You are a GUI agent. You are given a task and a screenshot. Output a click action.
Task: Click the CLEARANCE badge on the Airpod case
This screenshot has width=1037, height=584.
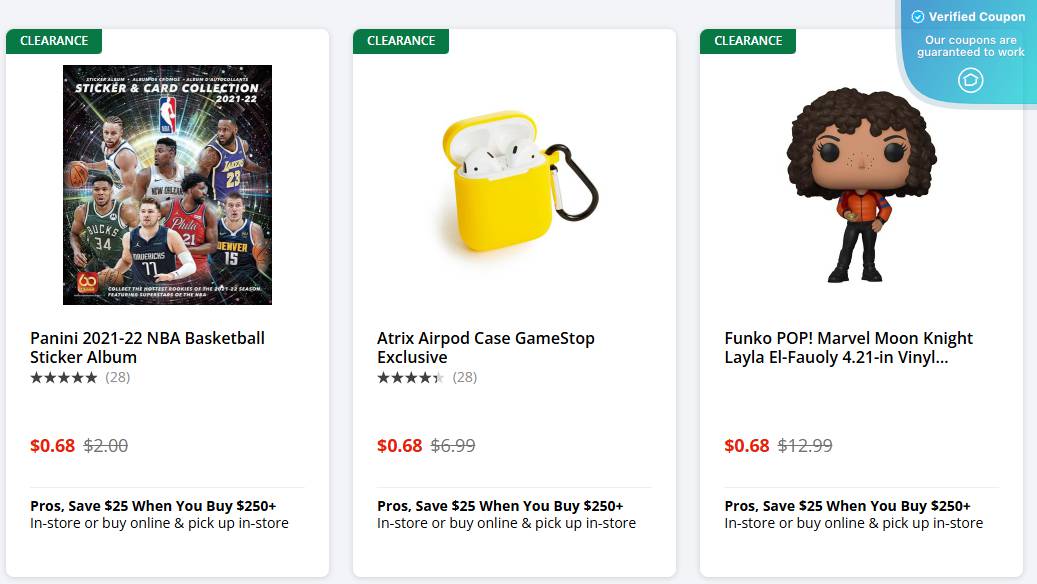tap(401, 41)
